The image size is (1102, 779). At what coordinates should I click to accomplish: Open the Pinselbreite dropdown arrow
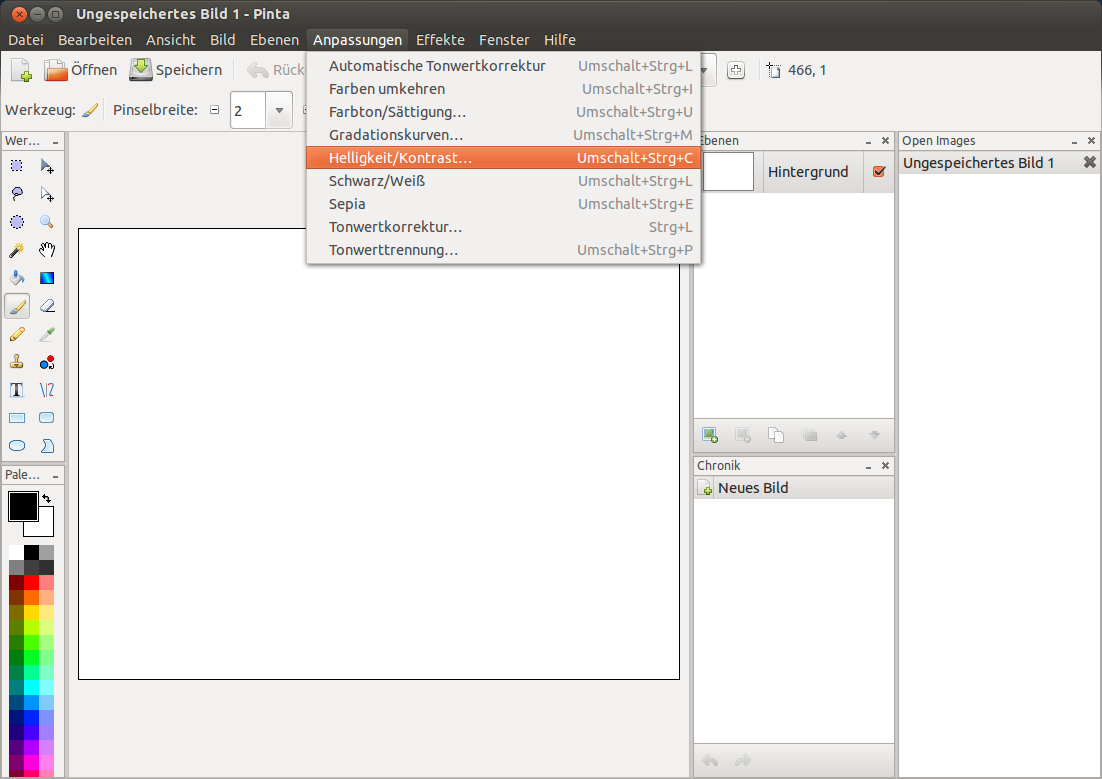coord(279,110)
